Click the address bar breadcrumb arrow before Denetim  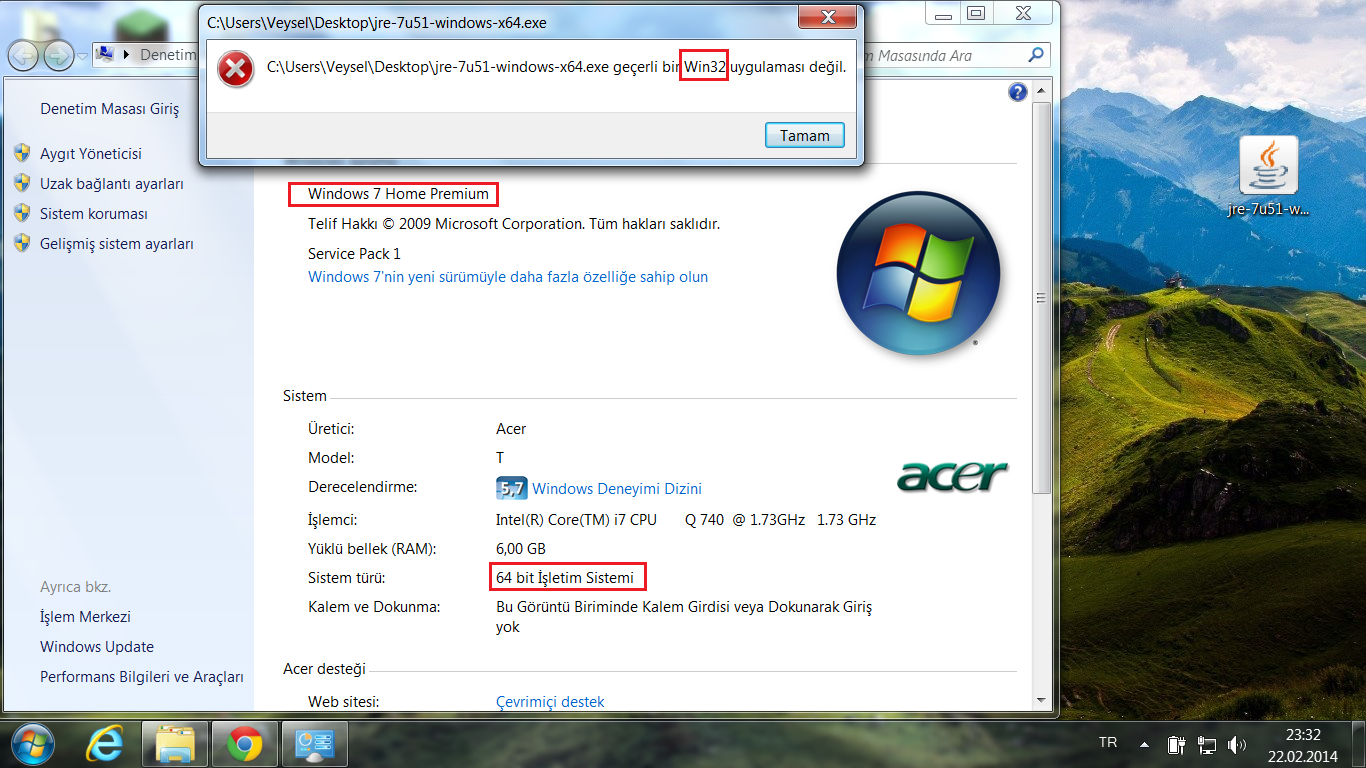point(127,55)
